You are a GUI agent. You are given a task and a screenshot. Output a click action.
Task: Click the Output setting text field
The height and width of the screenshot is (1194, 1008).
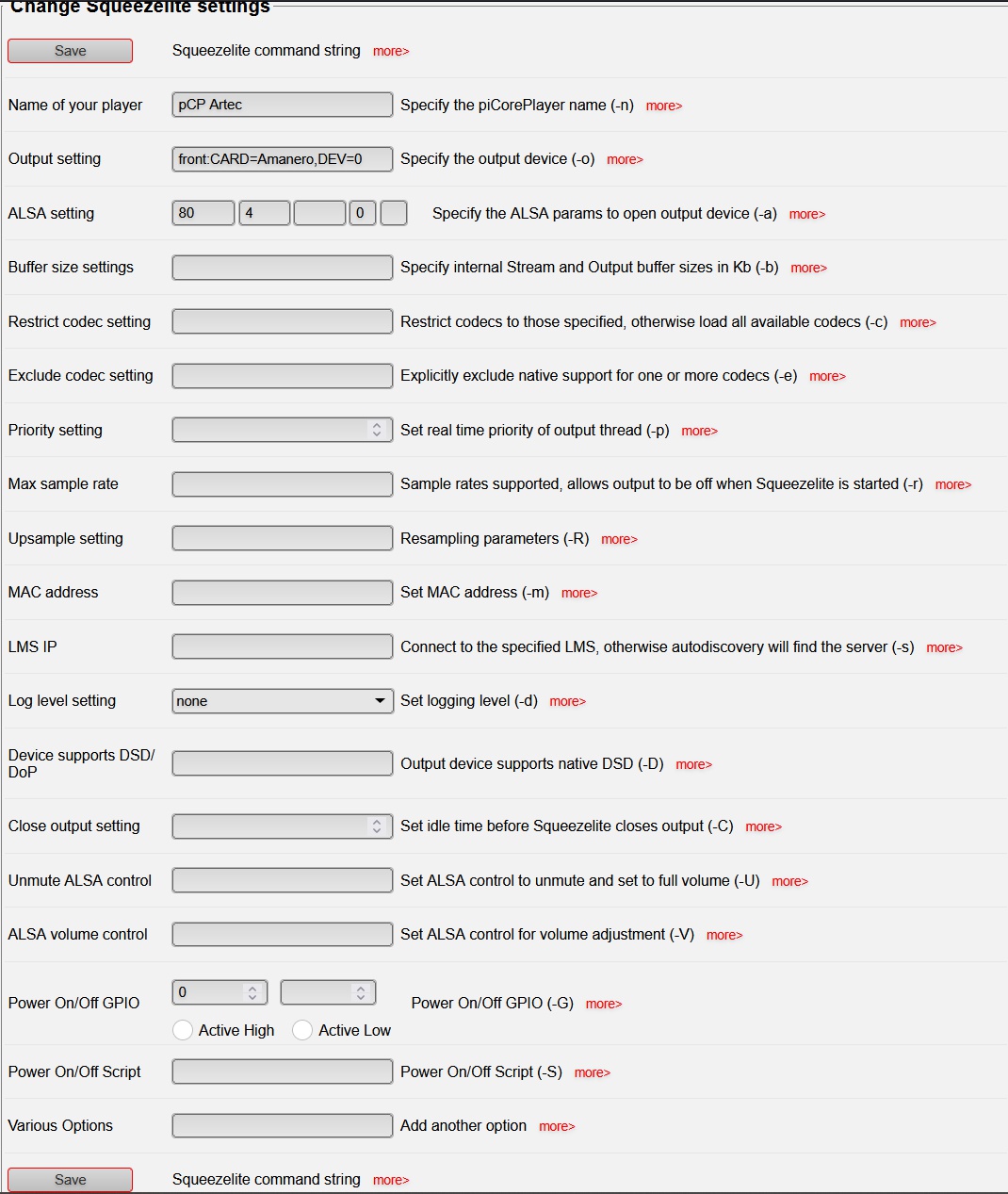(x=282, y=159)
